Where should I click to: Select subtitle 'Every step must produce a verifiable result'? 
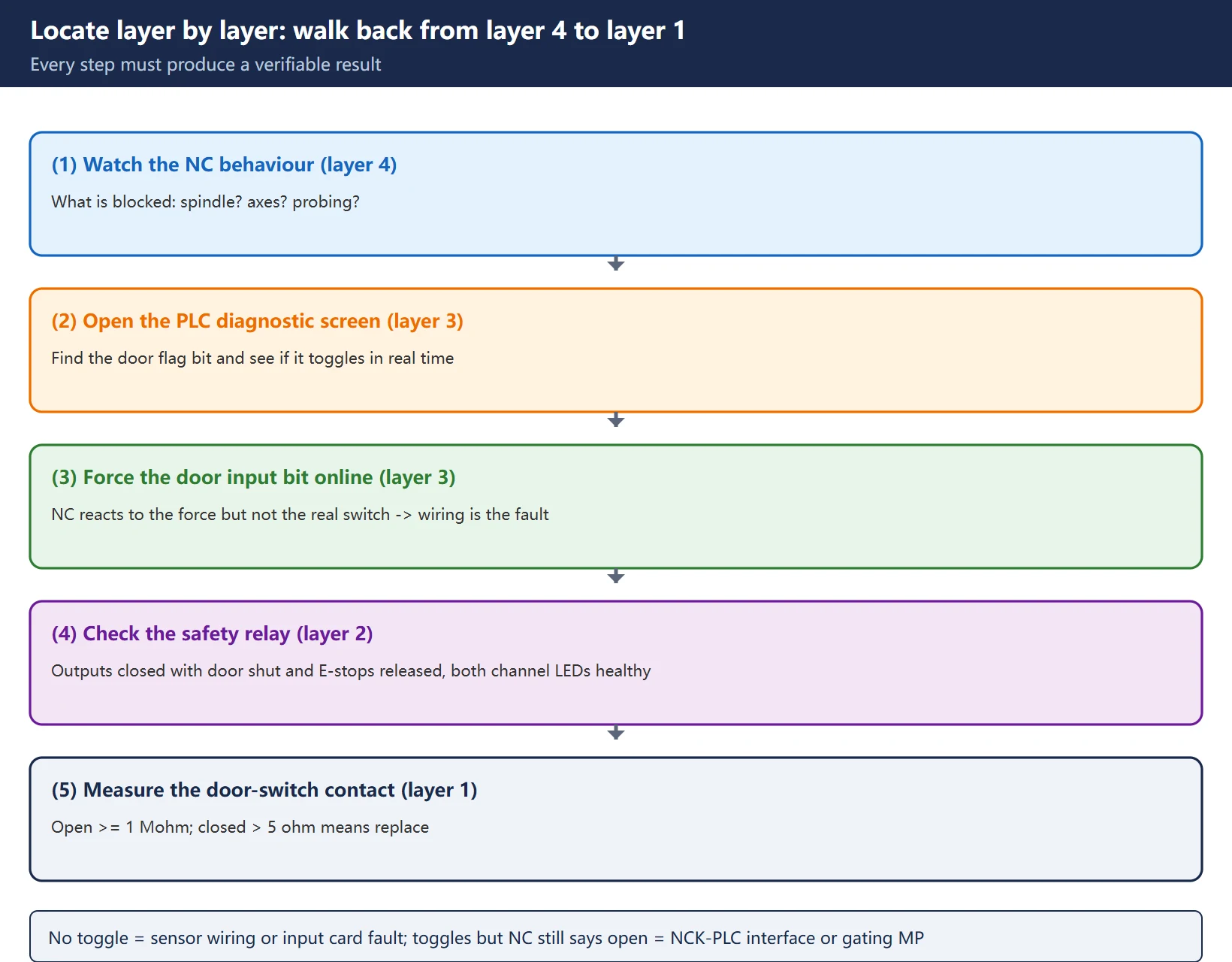pos(206,65)
